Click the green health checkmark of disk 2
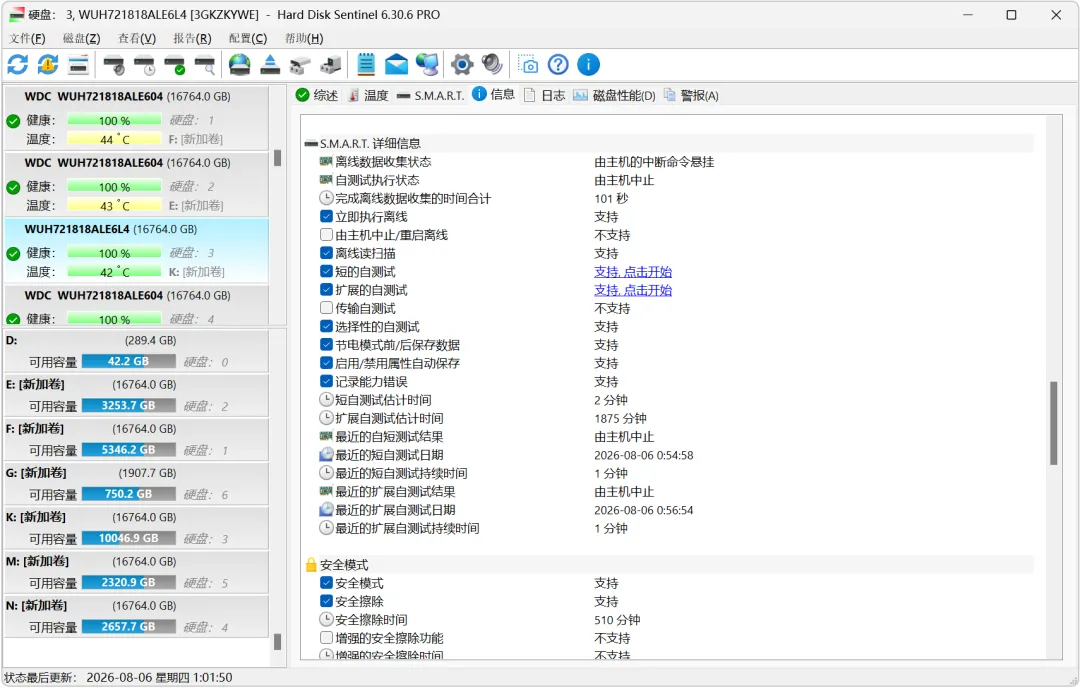 point(13,187)
